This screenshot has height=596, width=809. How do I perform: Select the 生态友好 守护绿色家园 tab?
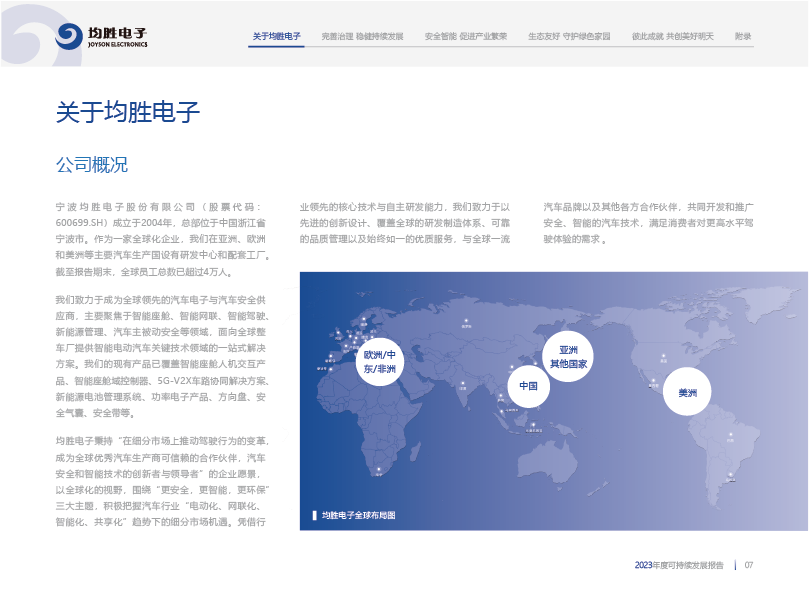568,36
